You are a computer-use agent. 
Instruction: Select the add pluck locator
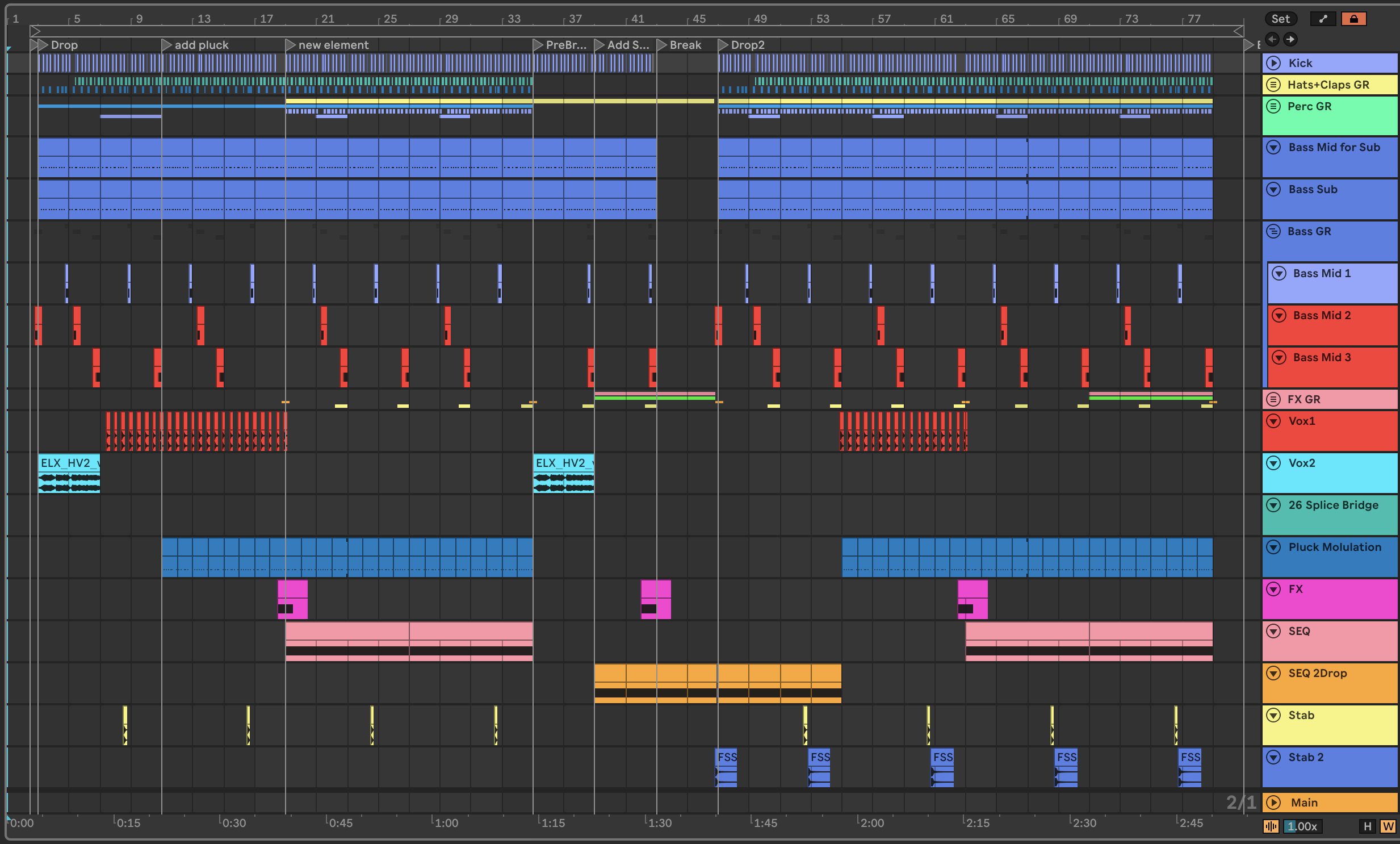200,45
